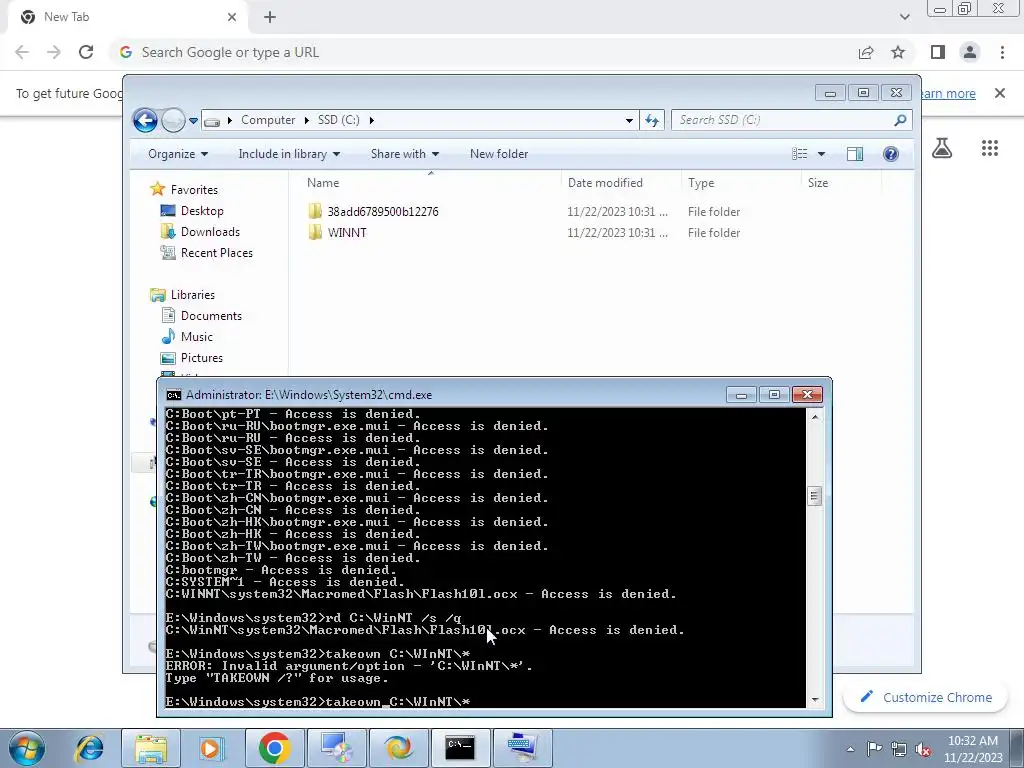Screen dimensions: 1024x768
Task: Open Include in library menu
Action: pyautogui.click(x=289, y=154)
